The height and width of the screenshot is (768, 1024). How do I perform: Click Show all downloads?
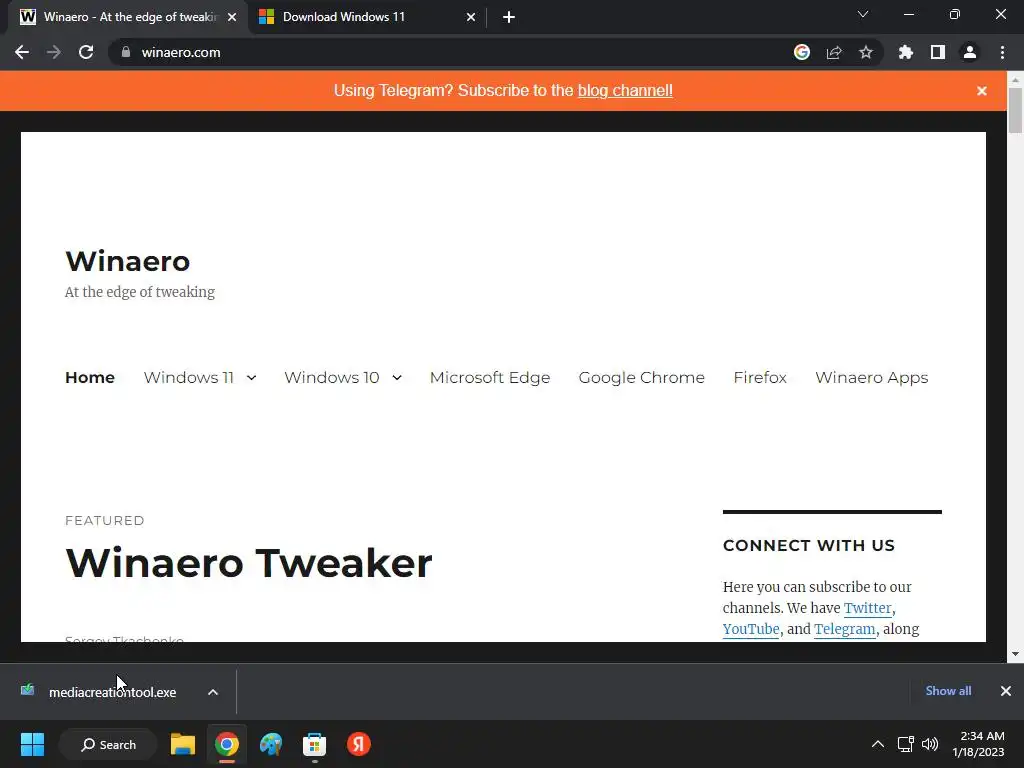click(x=948, y=691)
